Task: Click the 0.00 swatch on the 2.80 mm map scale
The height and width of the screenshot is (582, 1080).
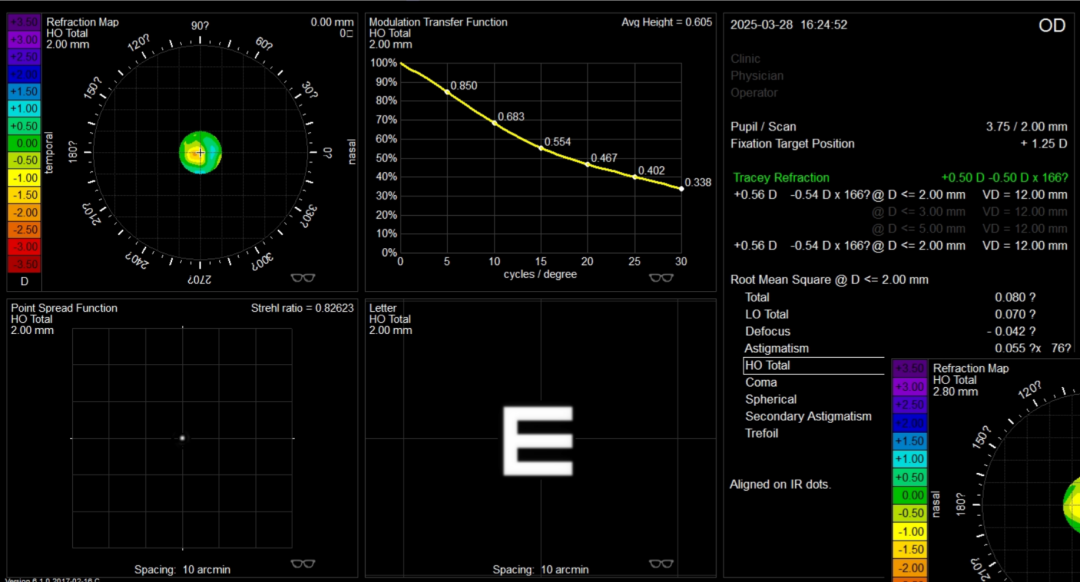Action: [x=909, y=495]
